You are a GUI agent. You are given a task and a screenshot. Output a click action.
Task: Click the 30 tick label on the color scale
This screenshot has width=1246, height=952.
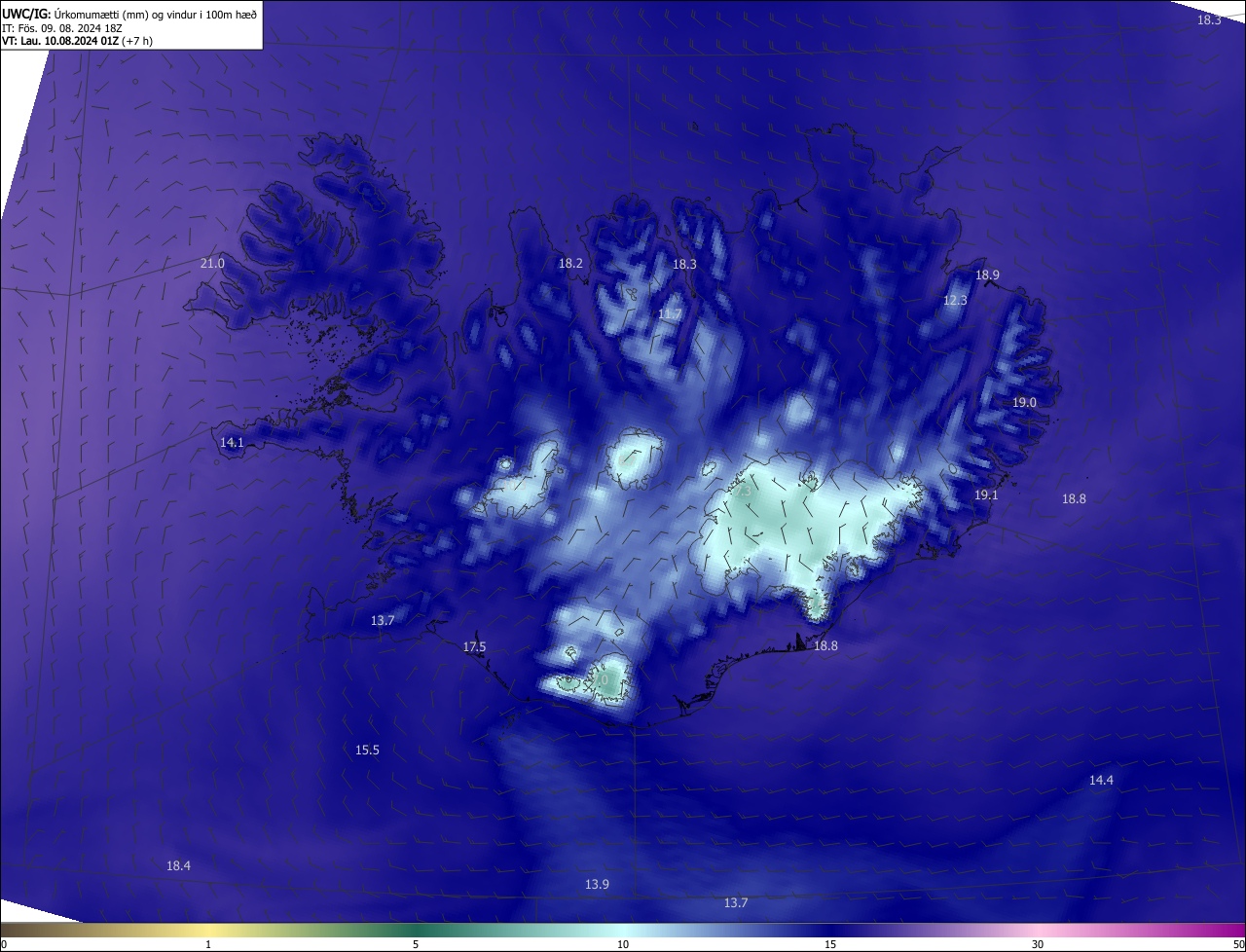[x=1038, y=945]
